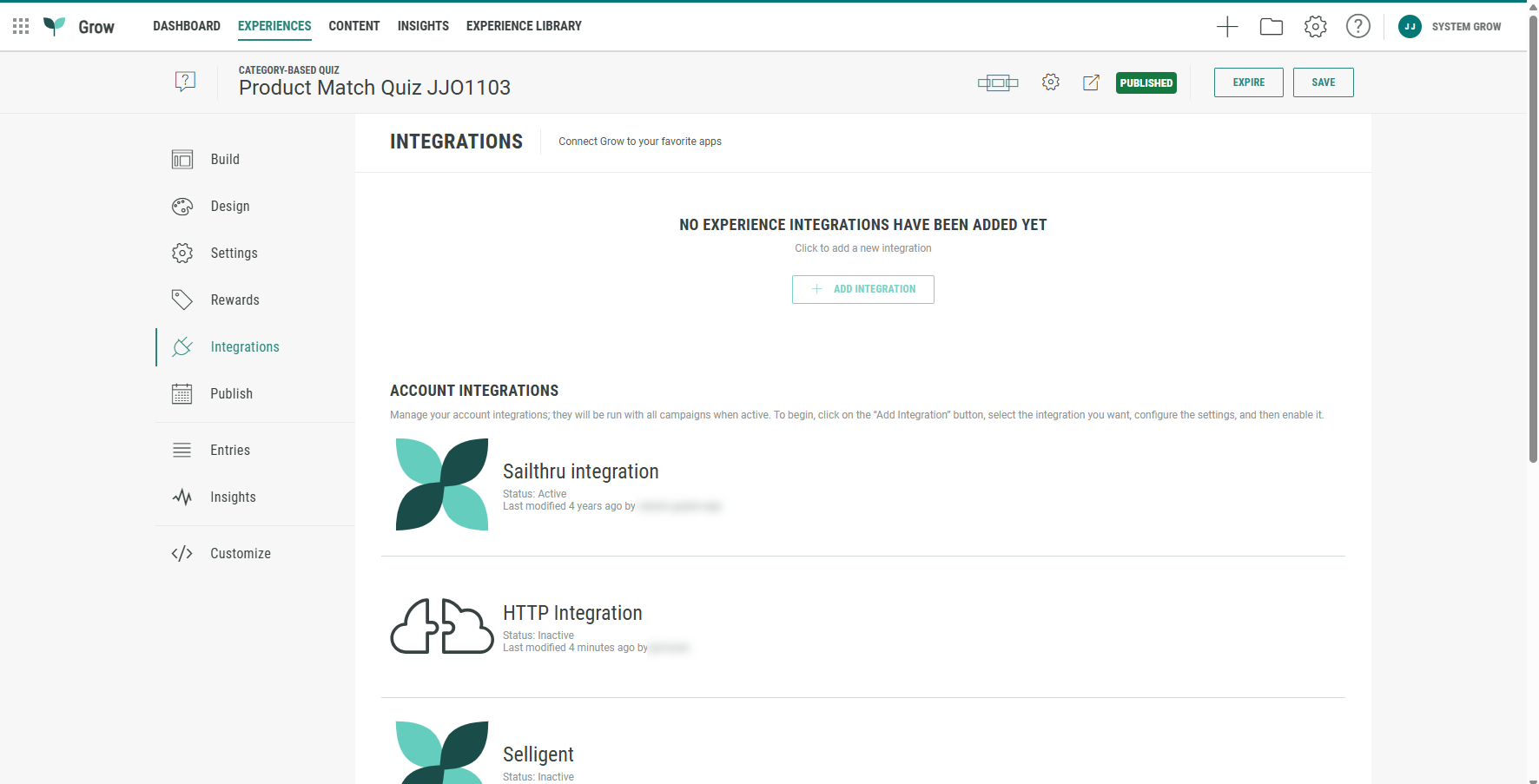Viewport: 1539px width, 784px height.
Task: Click the plus create-new icon in header
Action: click(1226, 26)
